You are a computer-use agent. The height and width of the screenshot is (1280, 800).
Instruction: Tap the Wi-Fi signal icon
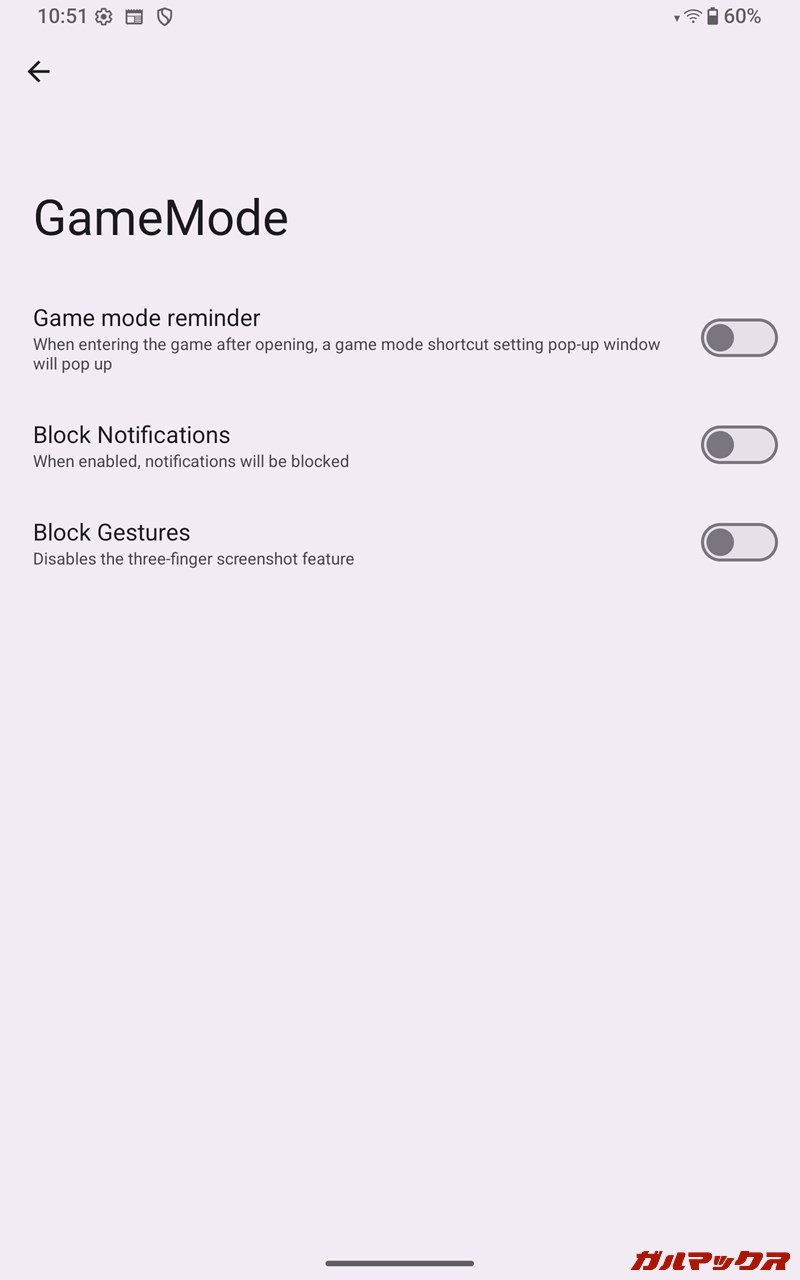(692, 17)
